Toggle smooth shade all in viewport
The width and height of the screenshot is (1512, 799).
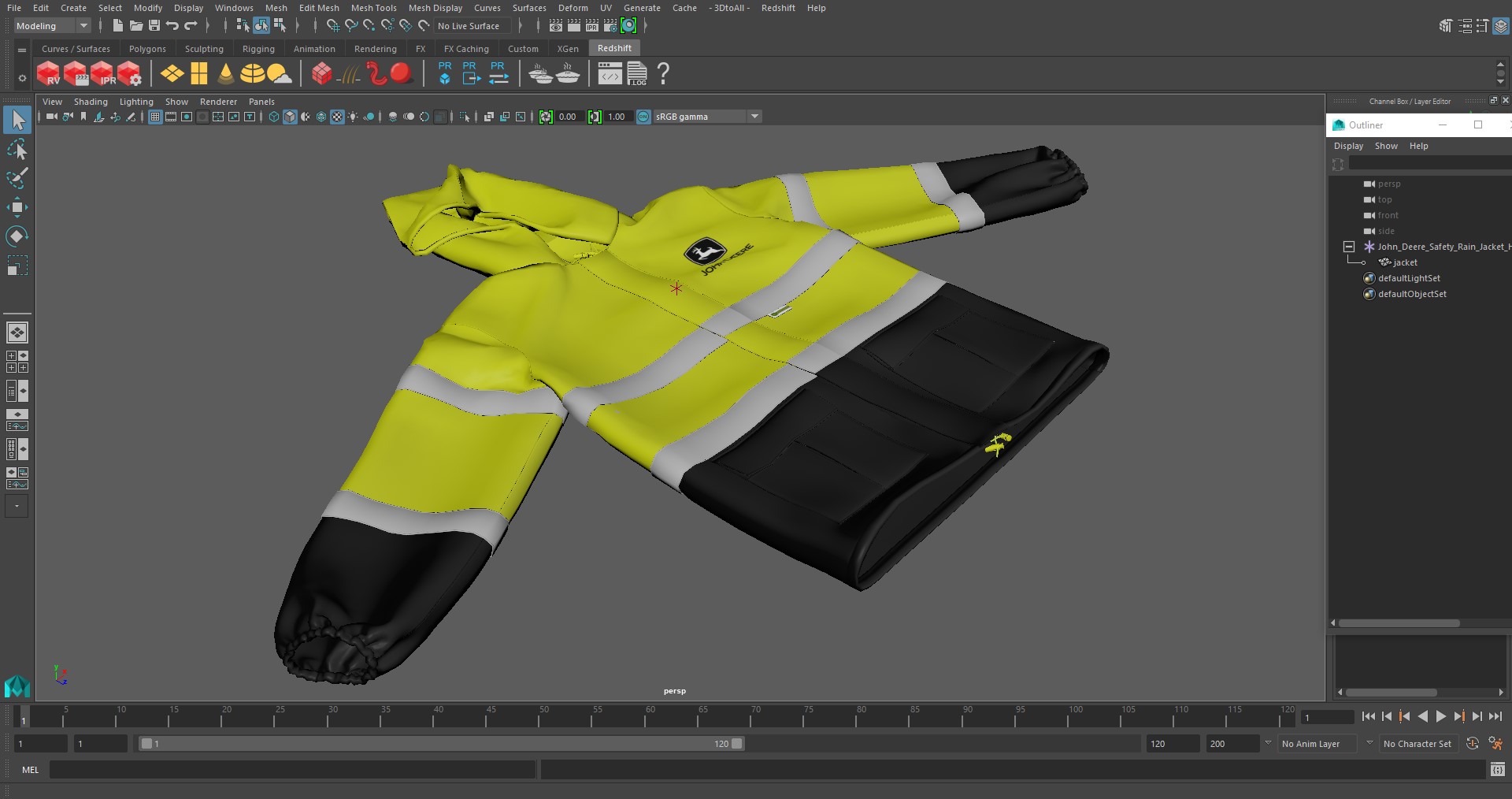[290, 117]
